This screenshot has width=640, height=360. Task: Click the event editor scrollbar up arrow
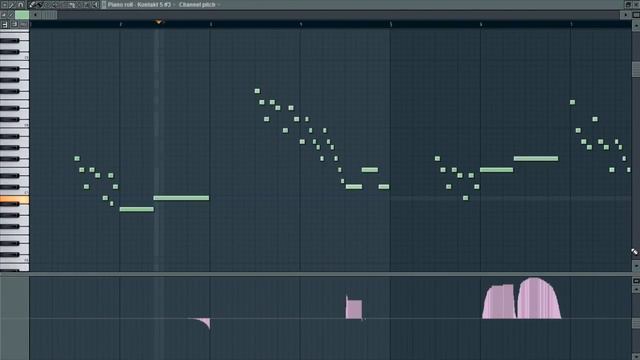(636, 289)
